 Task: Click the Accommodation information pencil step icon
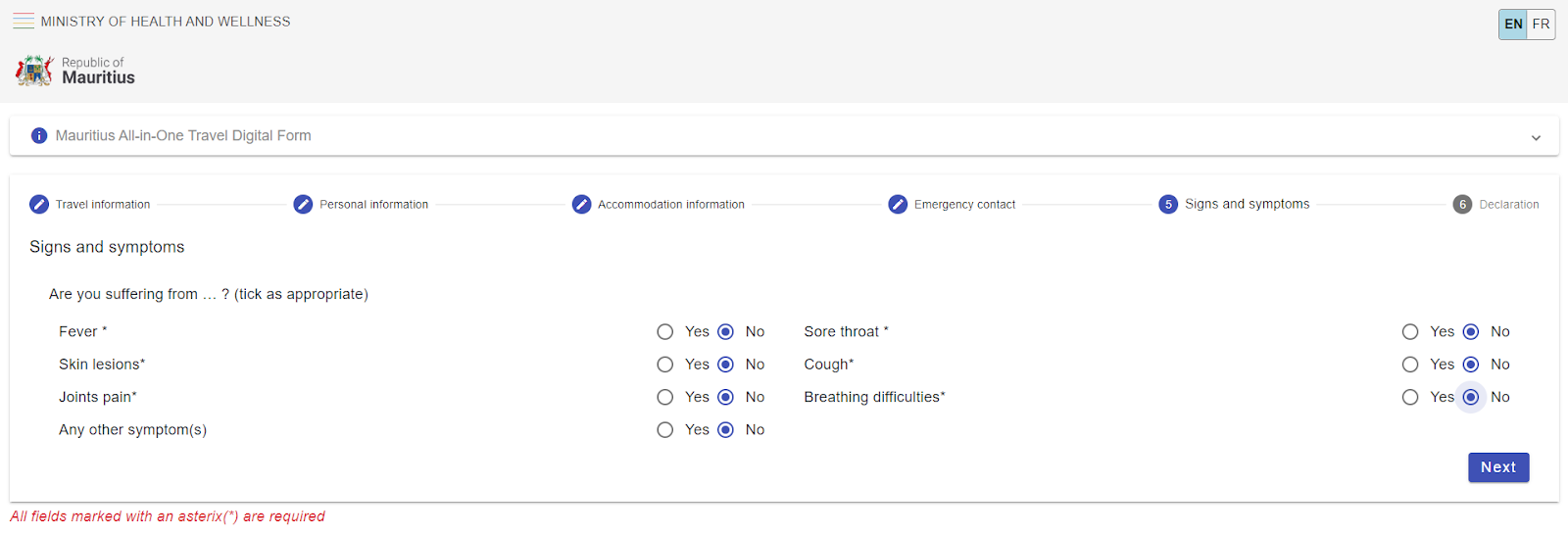[582, 204]
